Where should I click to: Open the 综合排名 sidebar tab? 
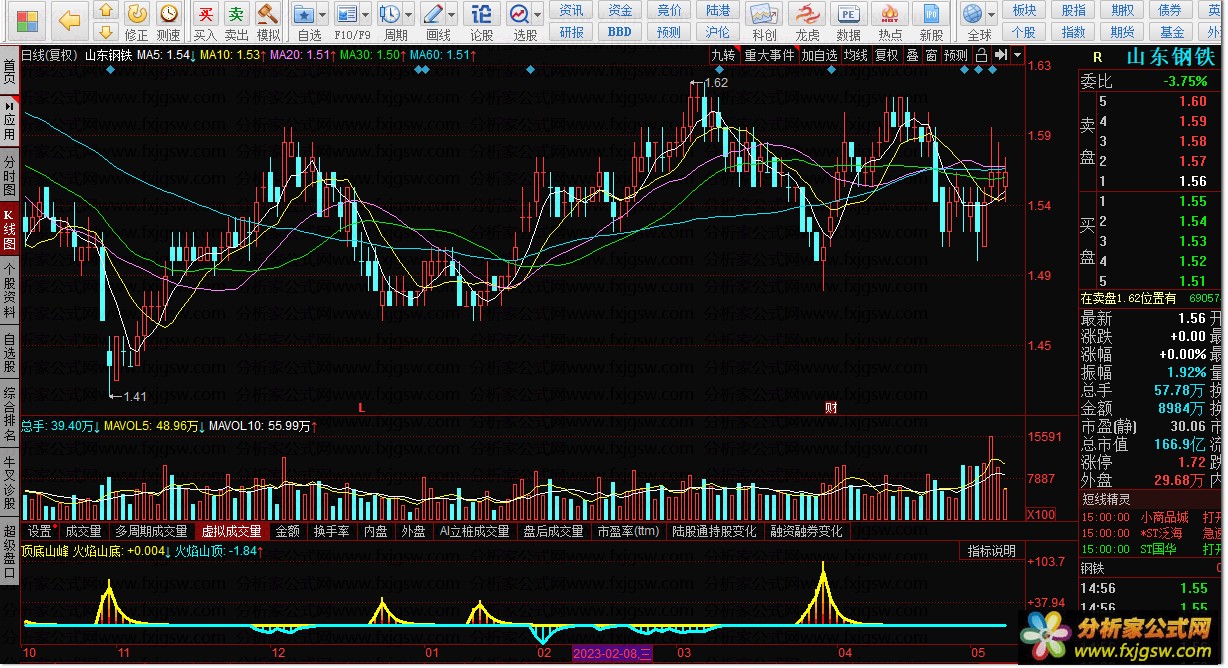point(9,415)
